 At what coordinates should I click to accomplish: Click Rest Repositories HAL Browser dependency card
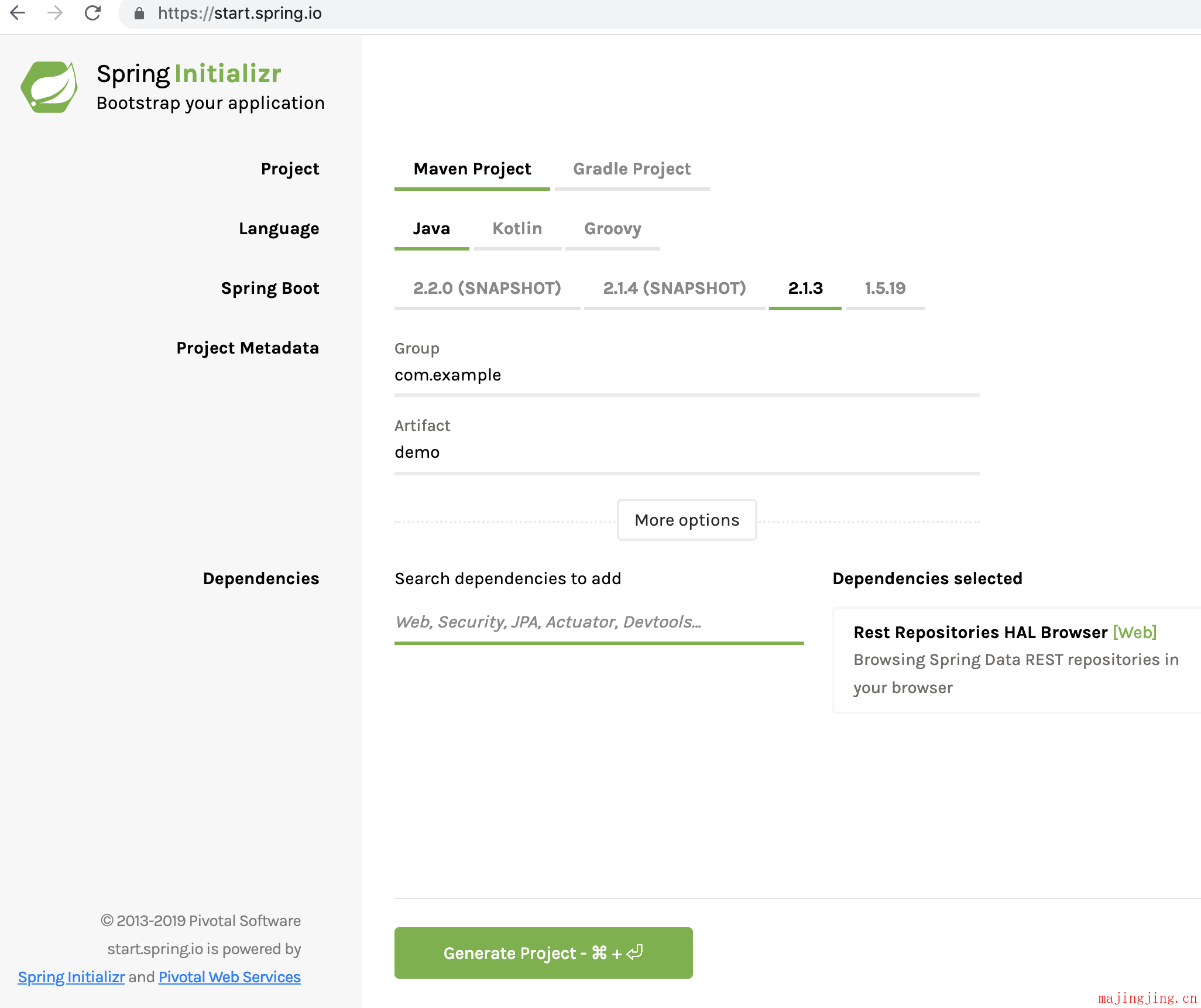(1017, 660)
